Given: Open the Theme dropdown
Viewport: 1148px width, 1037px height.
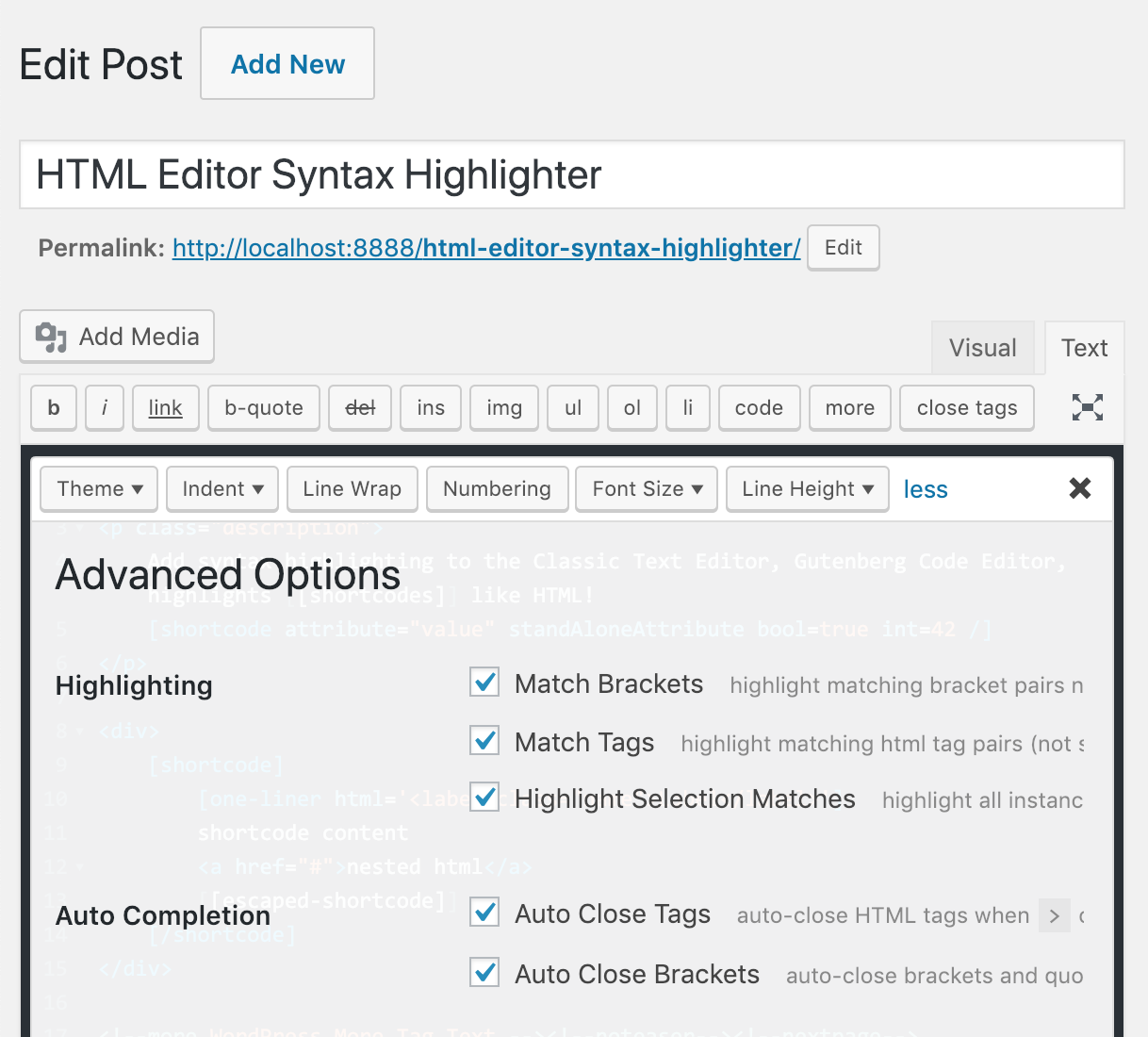Looking at the screenshot, I should 99,488.
